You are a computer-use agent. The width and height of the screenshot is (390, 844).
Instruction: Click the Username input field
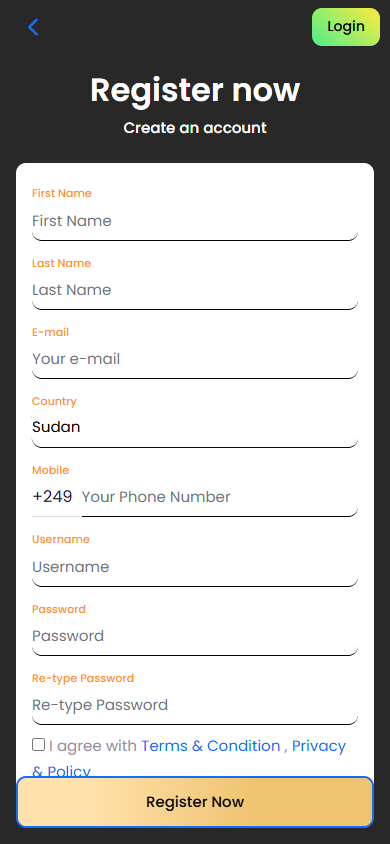tap(195, 567)
